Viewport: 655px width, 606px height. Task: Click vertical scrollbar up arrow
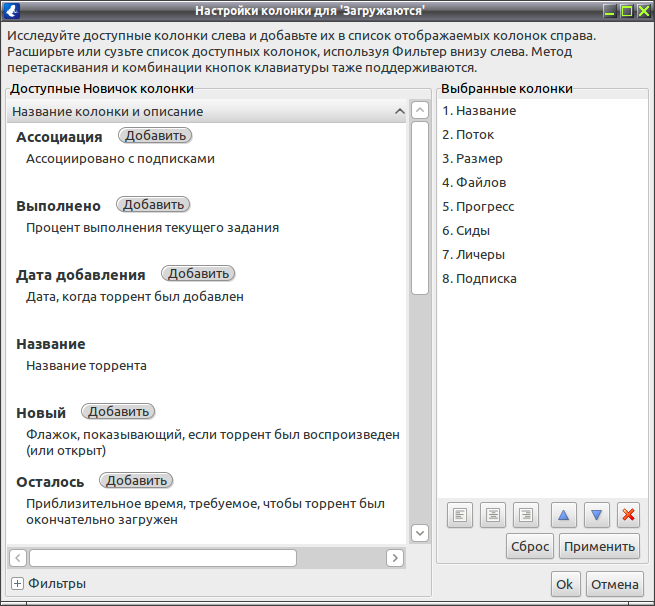coord(420,111)
